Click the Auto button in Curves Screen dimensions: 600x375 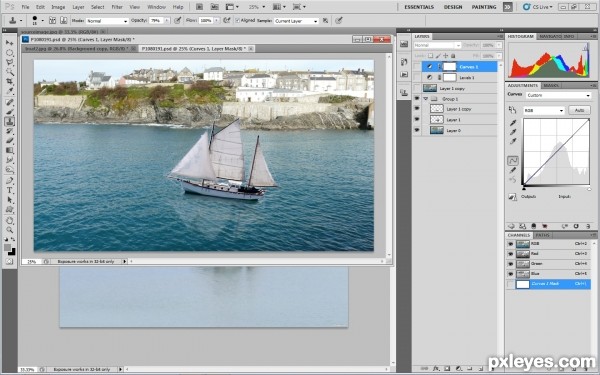tap(579, 110)
